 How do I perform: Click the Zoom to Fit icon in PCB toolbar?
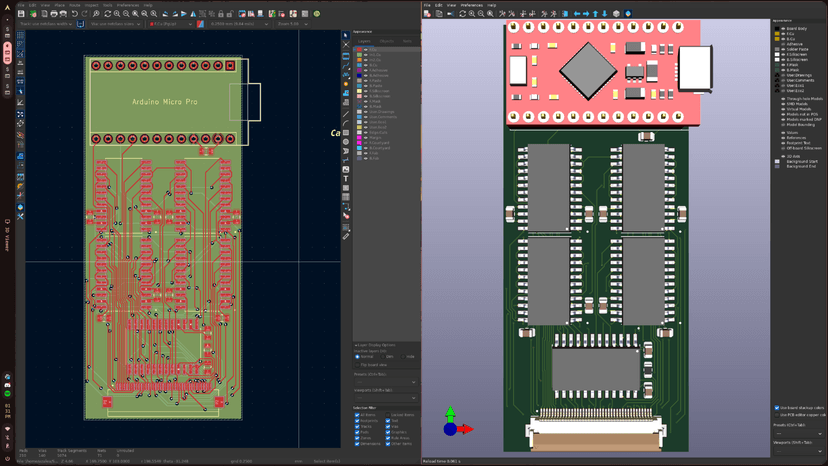pos(136,14)
